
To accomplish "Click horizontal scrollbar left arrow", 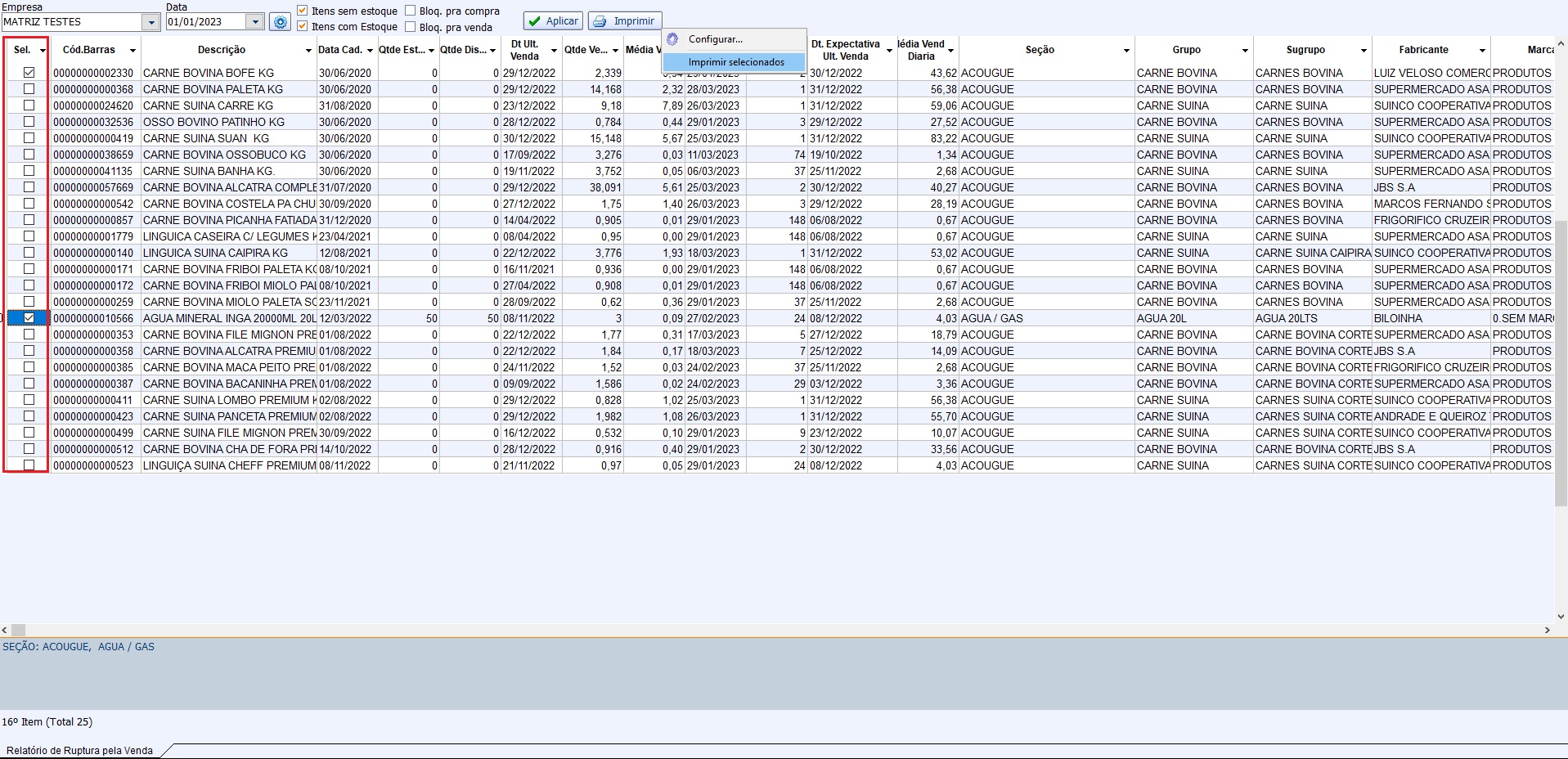I will [5, 631].
